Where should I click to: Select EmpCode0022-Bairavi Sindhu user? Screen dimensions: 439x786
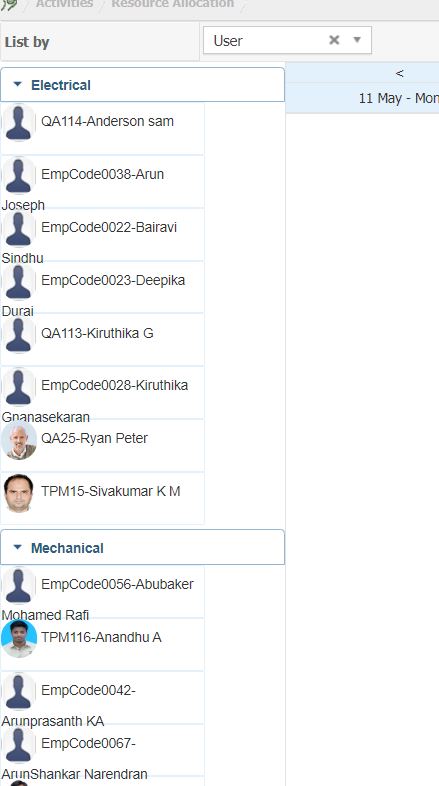point(102,235)
